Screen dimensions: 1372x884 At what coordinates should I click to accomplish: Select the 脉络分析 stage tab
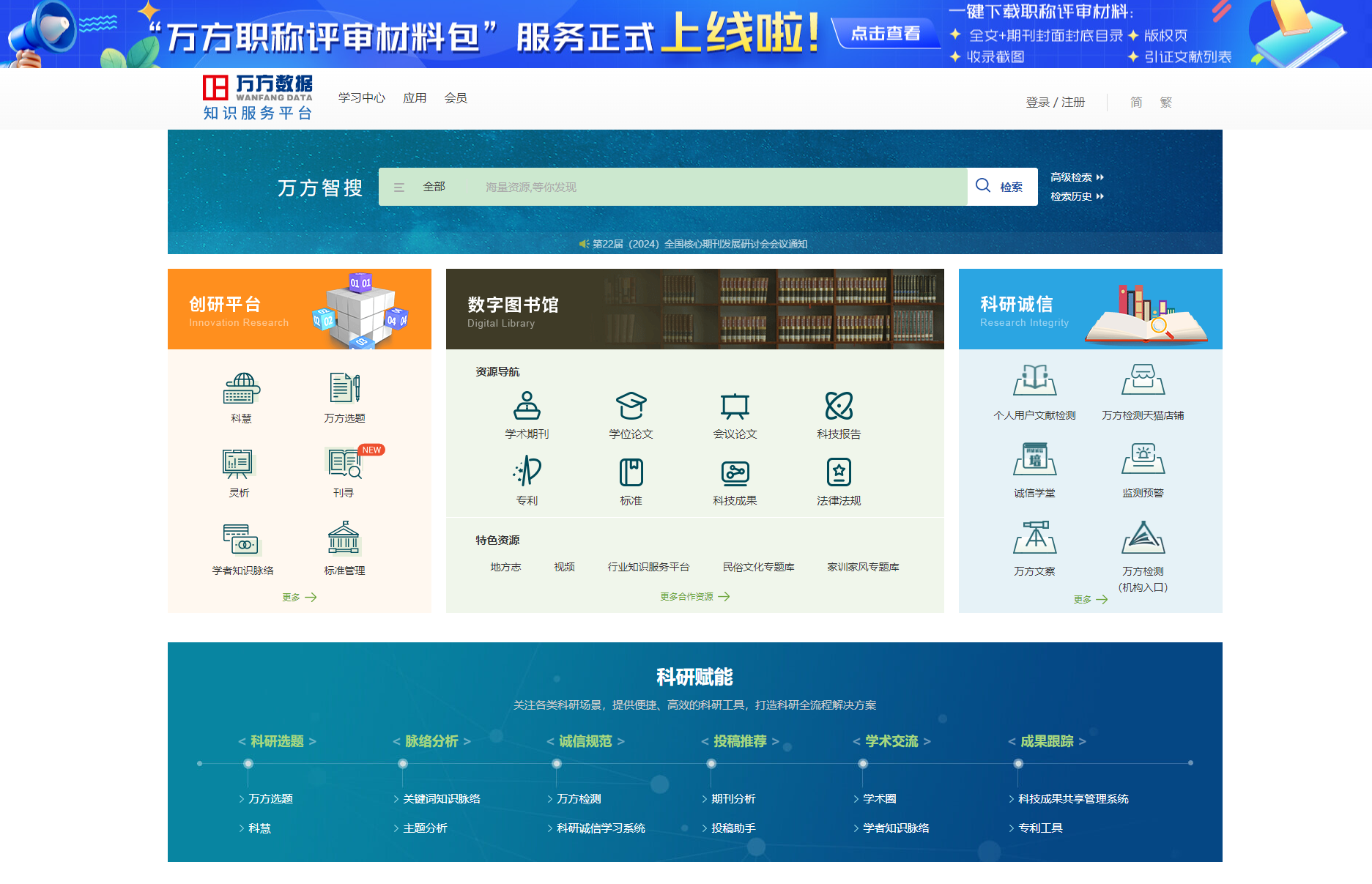coord(431,741)
